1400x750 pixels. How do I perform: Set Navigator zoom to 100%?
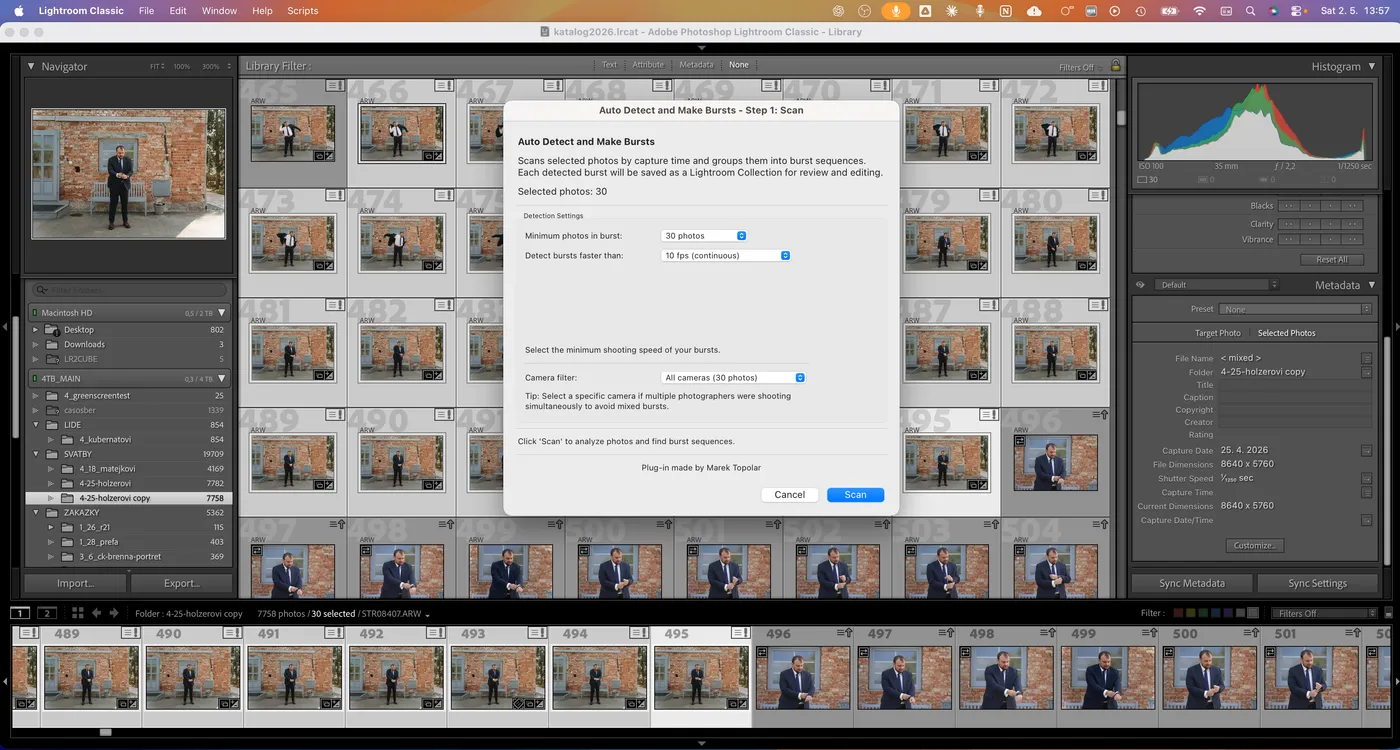(x=181, y=66)
